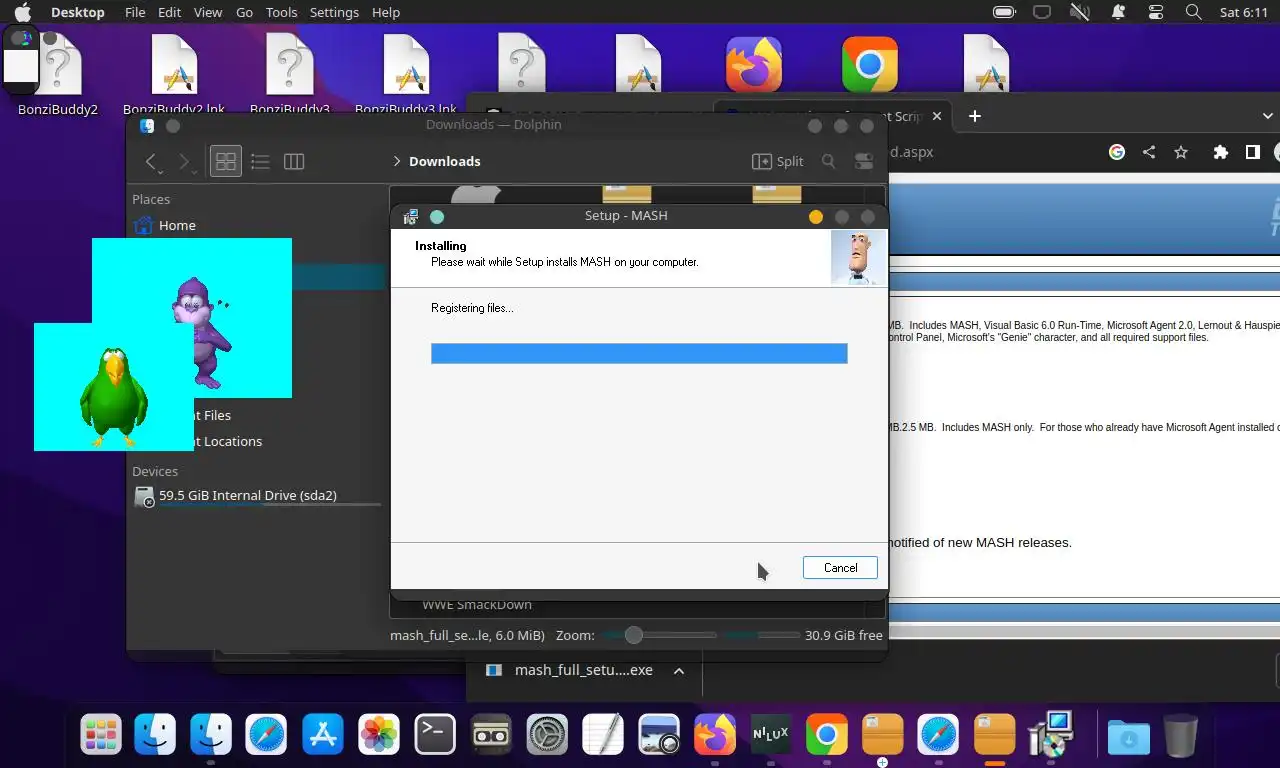Open BonziBuddy3.lnk desktop shortcut
The height and width of the screenshot is (768, 1280).
pos(406,75)
